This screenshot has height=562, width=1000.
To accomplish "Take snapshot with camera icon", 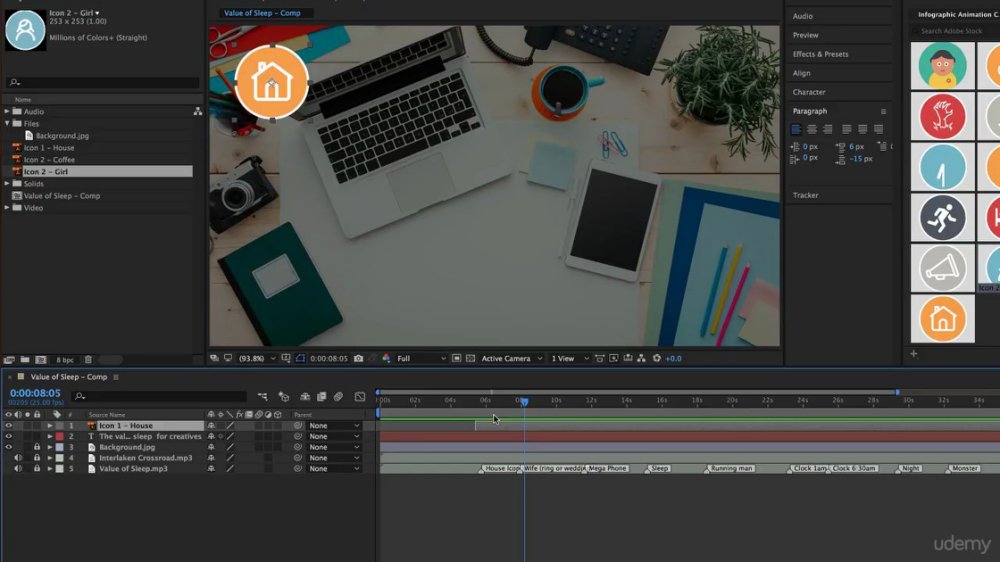I will [x=358, y=359].
